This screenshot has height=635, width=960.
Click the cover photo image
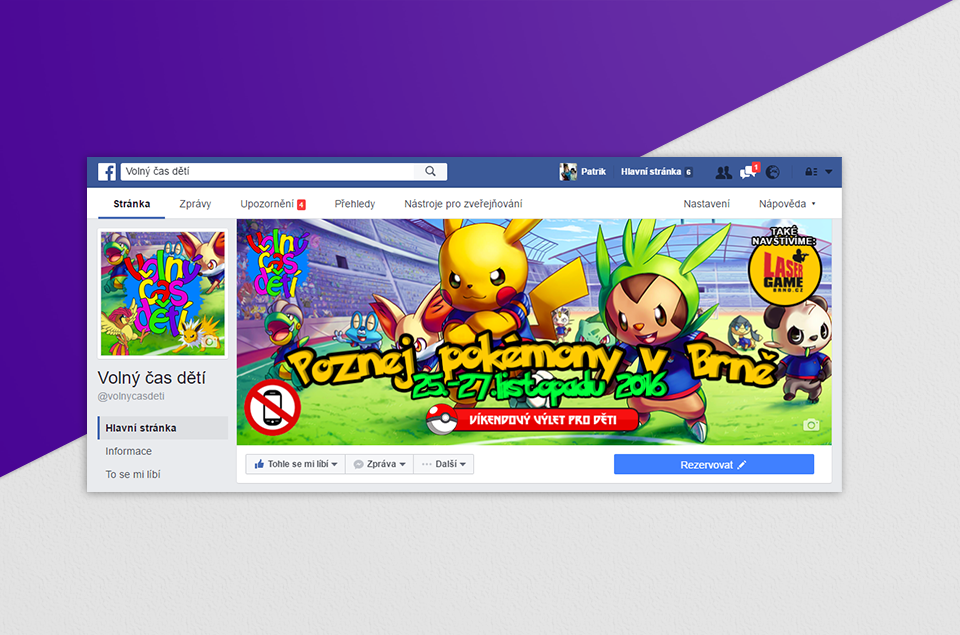(534, 332)
